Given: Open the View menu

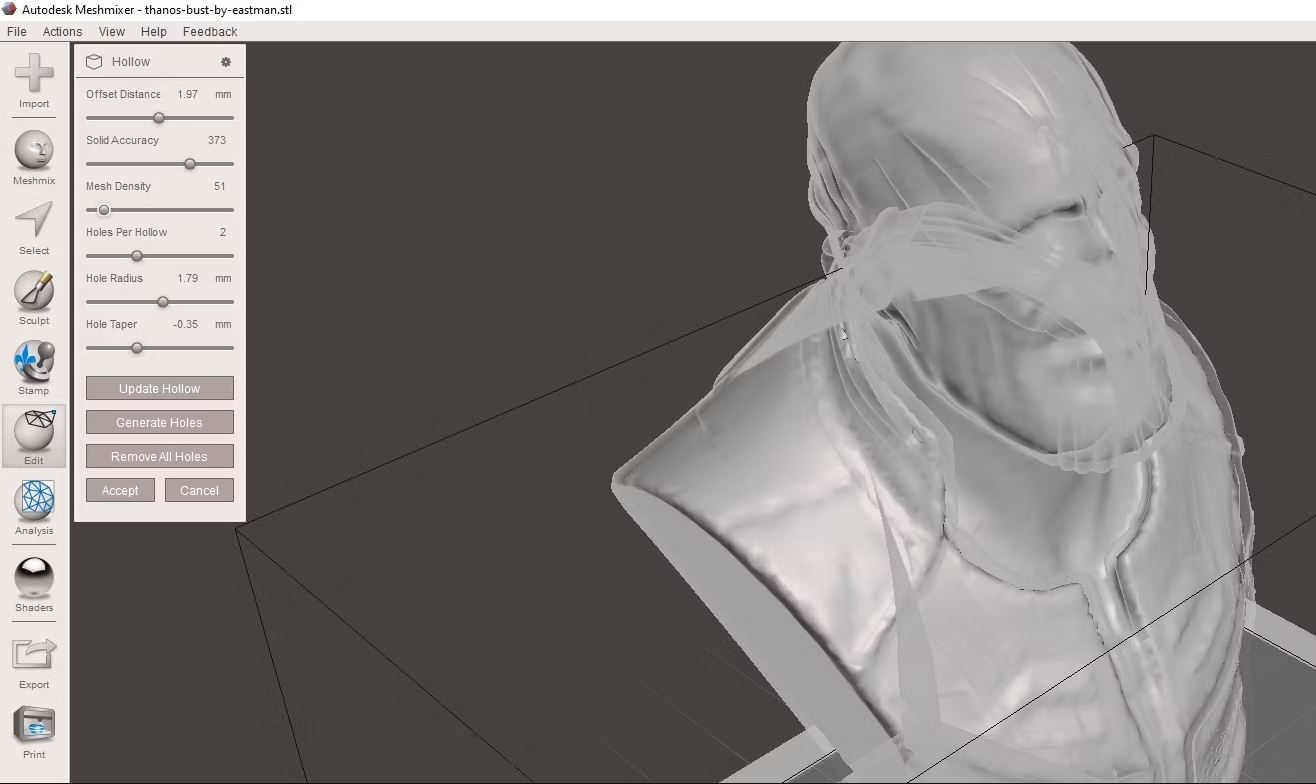Looking at the screenshot, I should (x=112, y=31).
